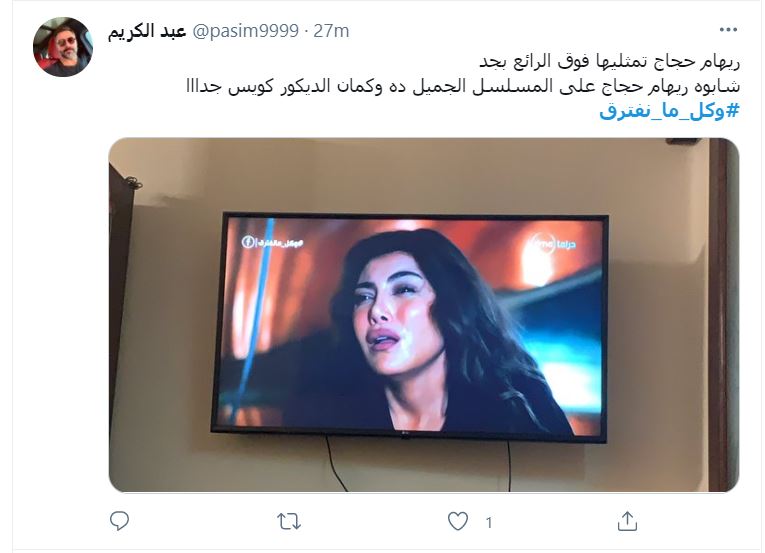Viewport: 765px width, 553px height.
Task: Open the profile picture of عبد الكريم
Action: point(63,47)
